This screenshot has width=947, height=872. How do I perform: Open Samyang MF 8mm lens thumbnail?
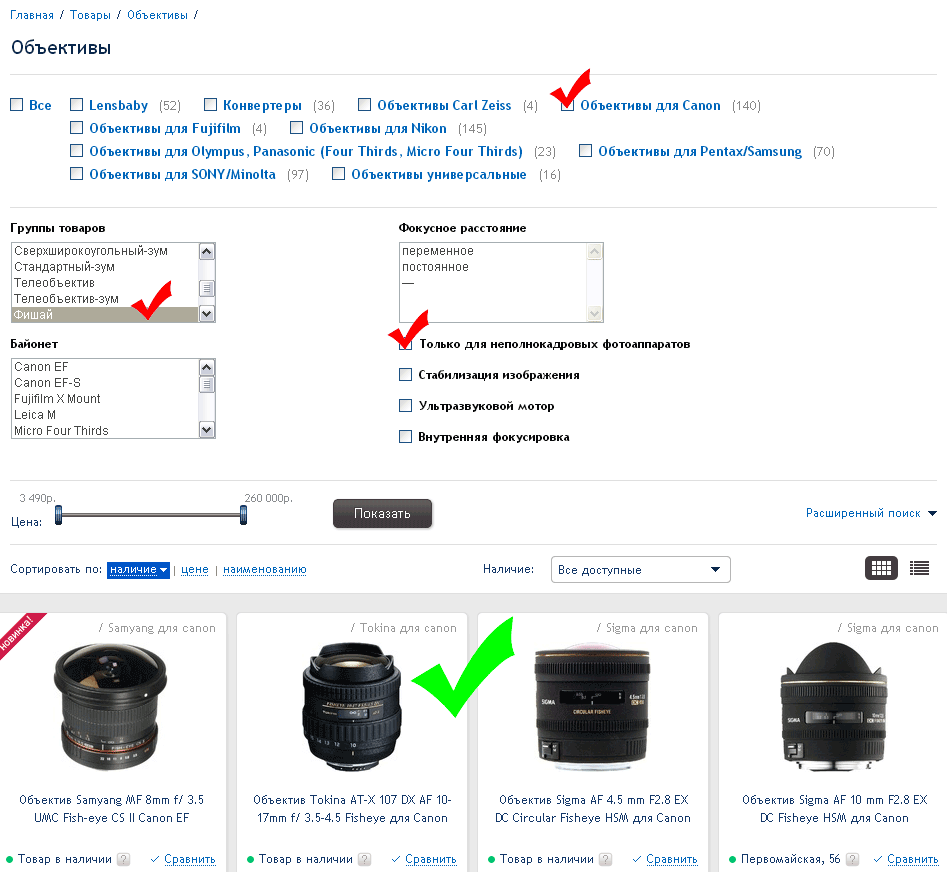tap(111, 707)
